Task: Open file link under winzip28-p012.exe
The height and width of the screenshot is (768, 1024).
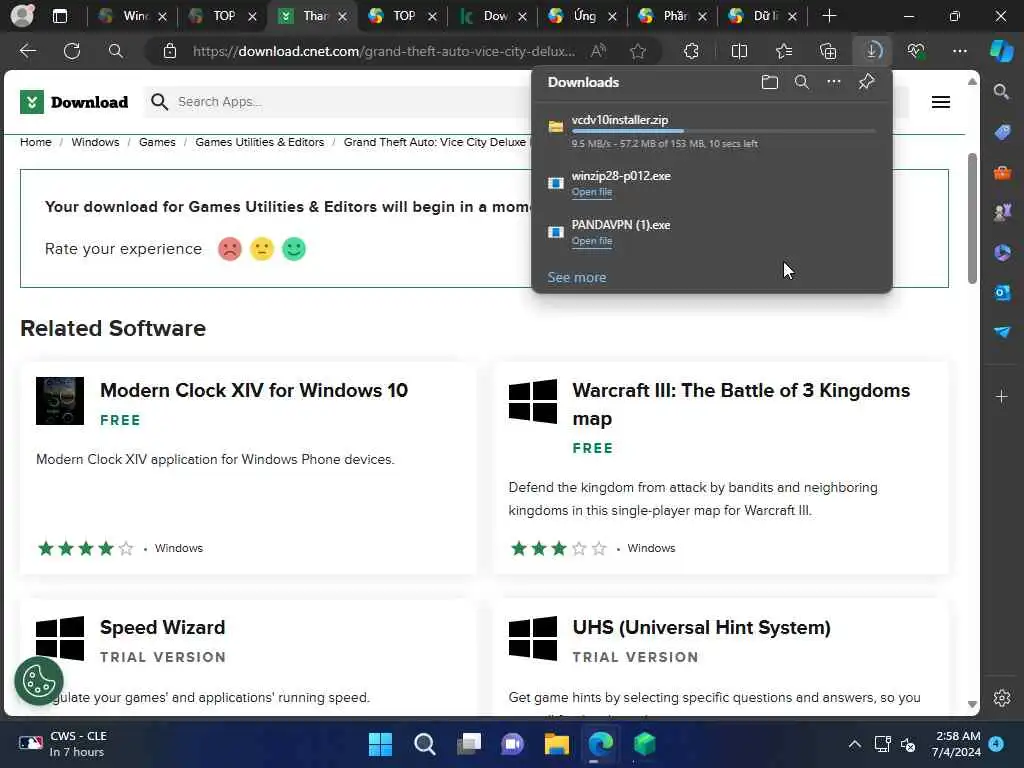Action: tap(592, 192)
